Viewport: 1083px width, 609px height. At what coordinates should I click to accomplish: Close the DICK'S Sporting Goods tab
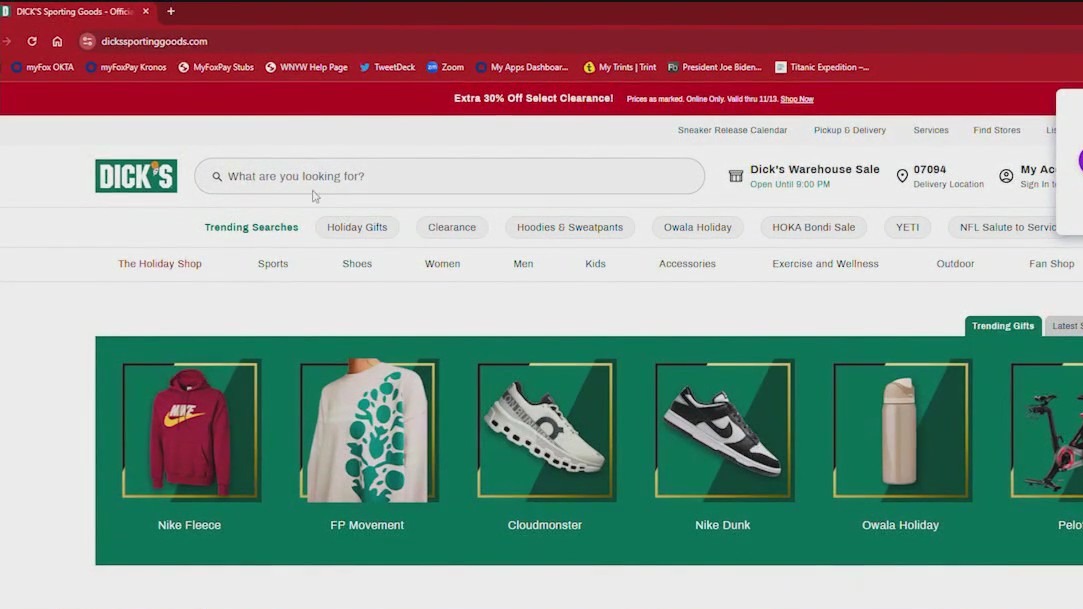(x=146, y=11)
